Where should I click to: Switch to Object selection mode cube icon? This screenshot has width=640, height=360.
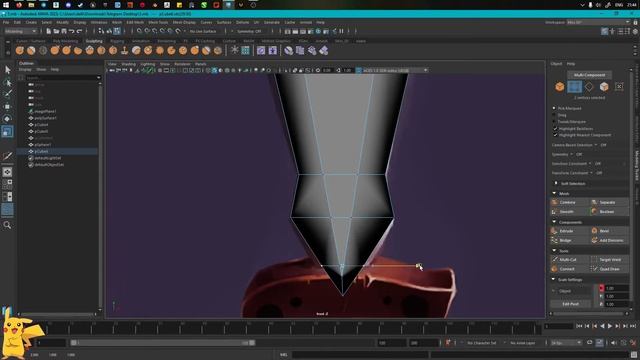tap(560, 87)
